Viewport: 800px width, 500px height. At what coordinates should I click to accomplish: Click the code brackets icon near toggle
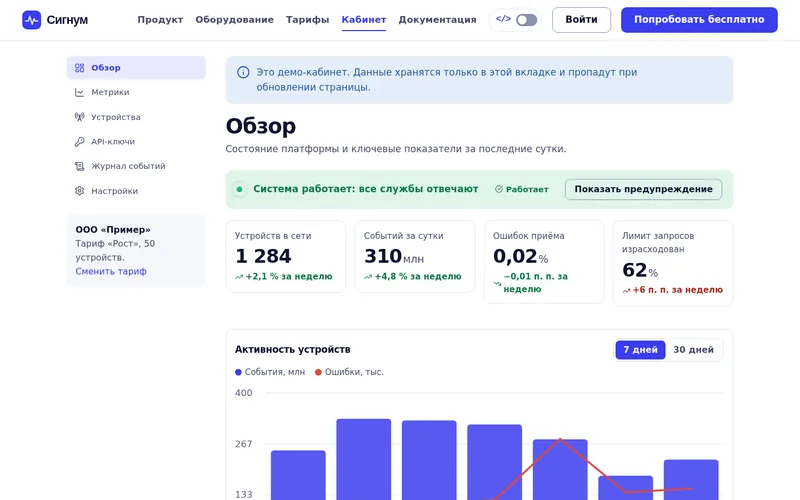tap(503, 19)
